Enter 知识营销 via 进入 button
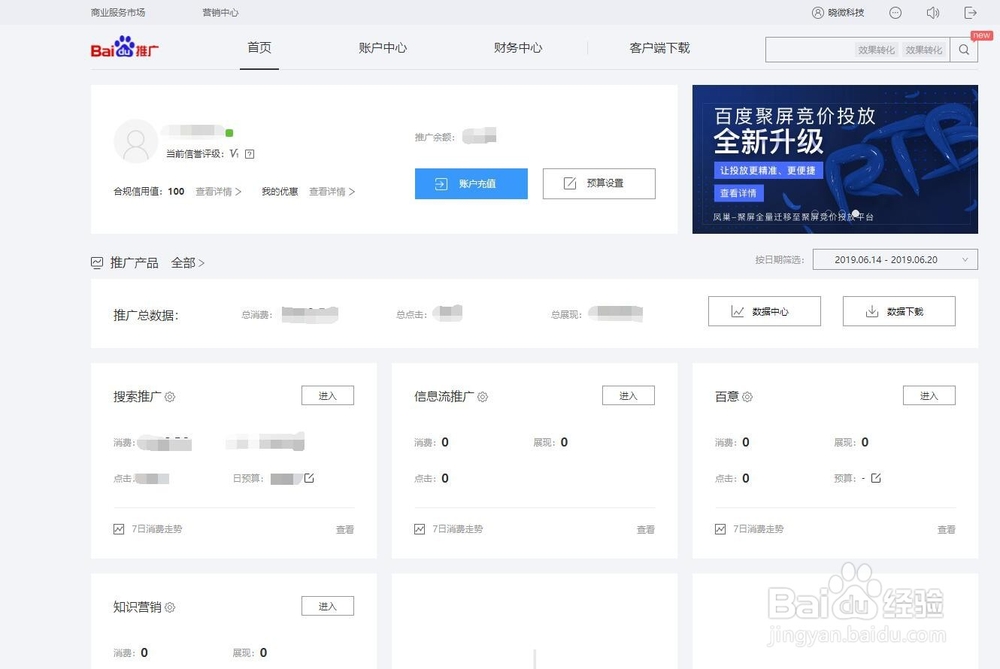The width and height of the screenshot is (1000, 669). pyautogui.click(x=328, y=606)
